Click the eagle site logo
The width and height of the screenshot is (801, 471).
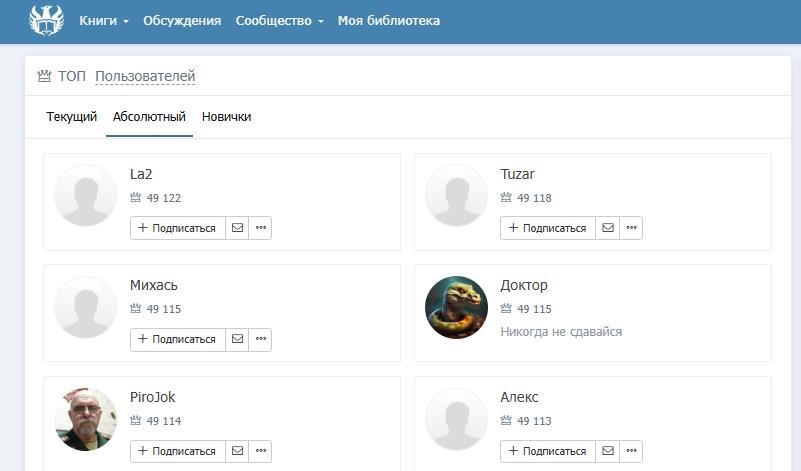point(46,20)
